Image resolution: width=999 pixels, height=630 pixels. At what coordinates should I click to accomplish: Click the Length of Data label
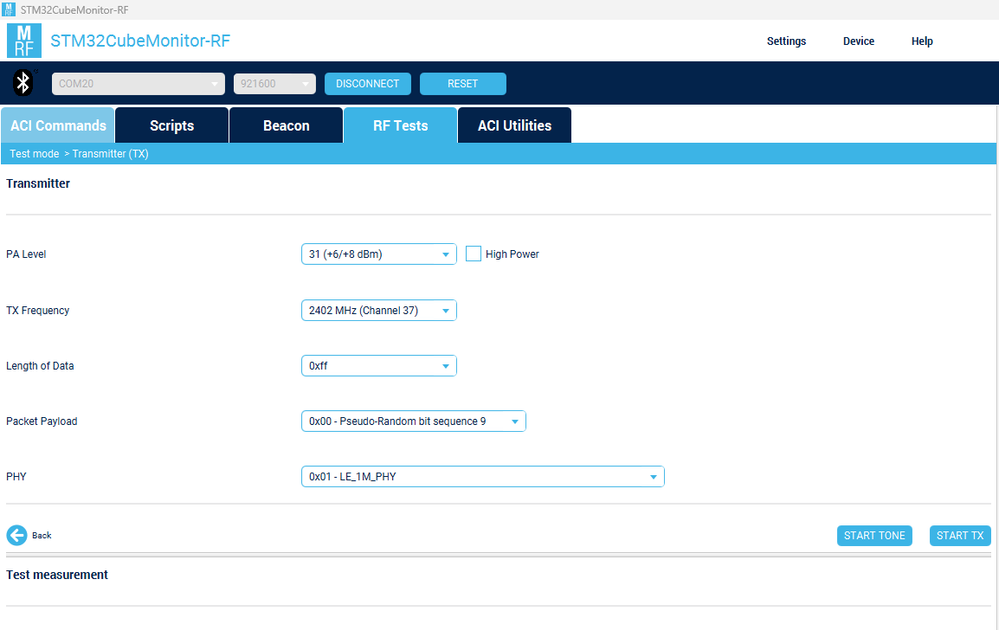[x=40, y=366]
